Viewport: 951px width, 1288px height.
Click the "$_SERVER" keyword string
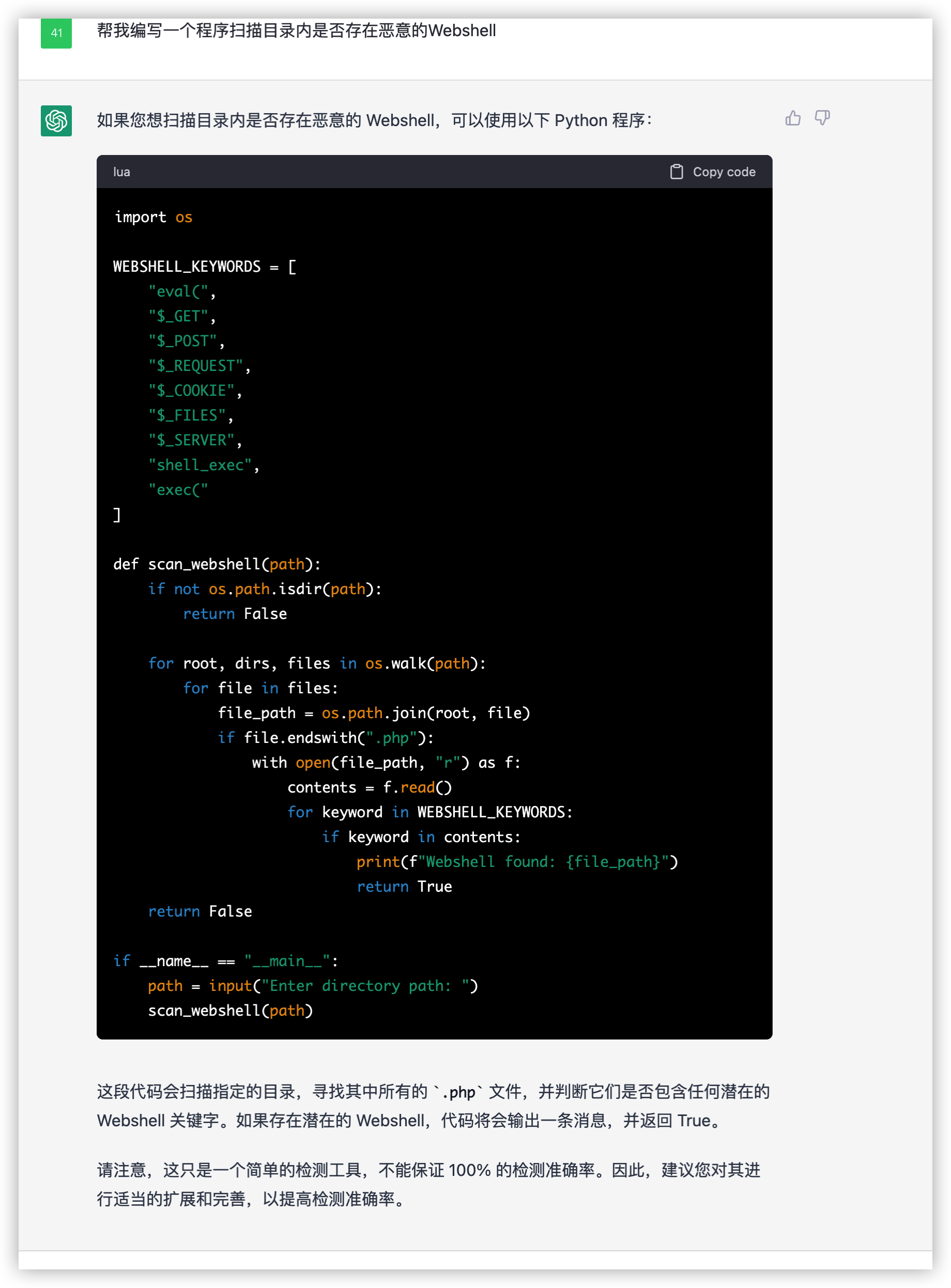click(x=192, y=440)
